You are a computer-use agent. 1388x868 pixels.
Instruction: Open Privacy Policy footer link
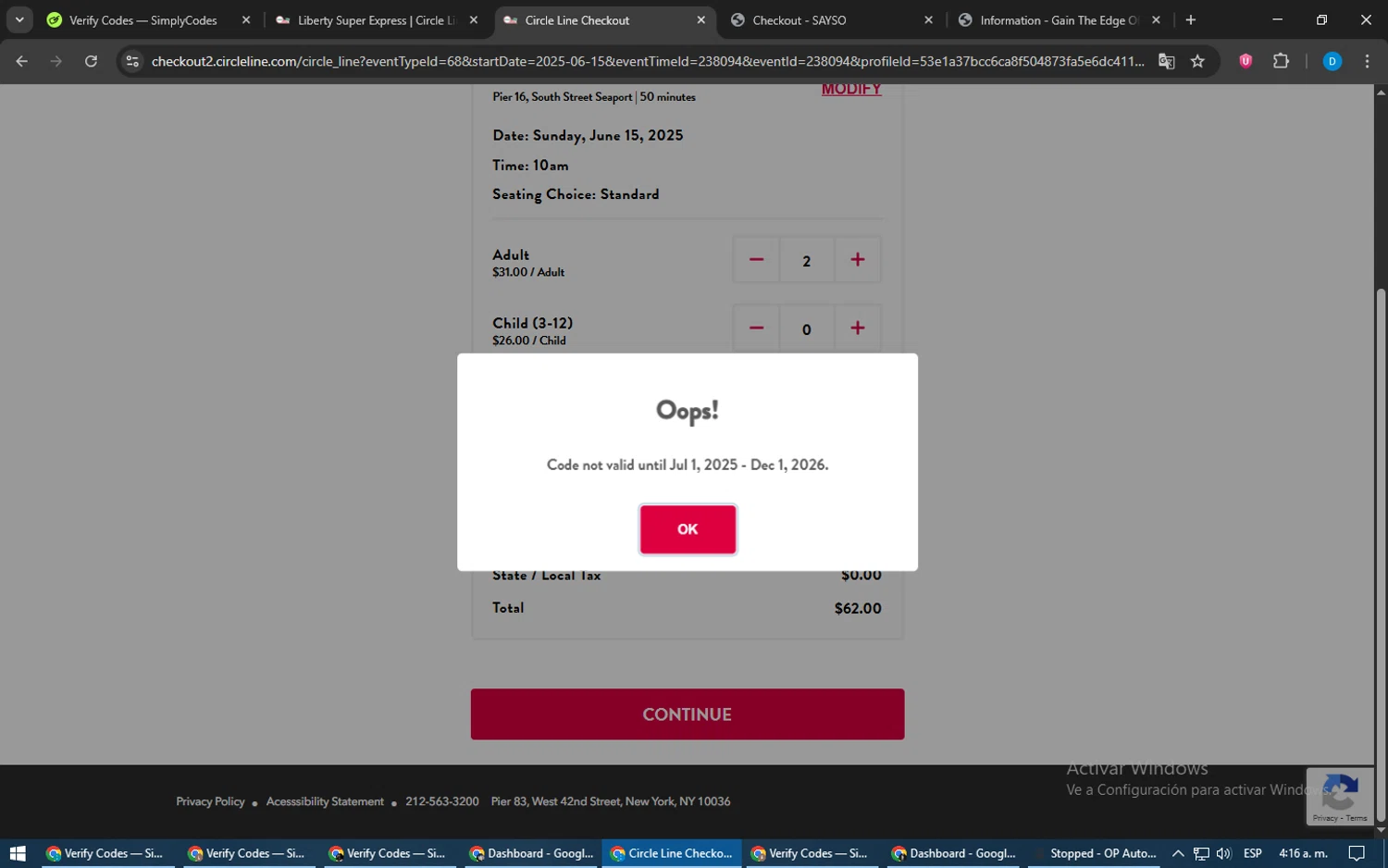pos(210,801)
